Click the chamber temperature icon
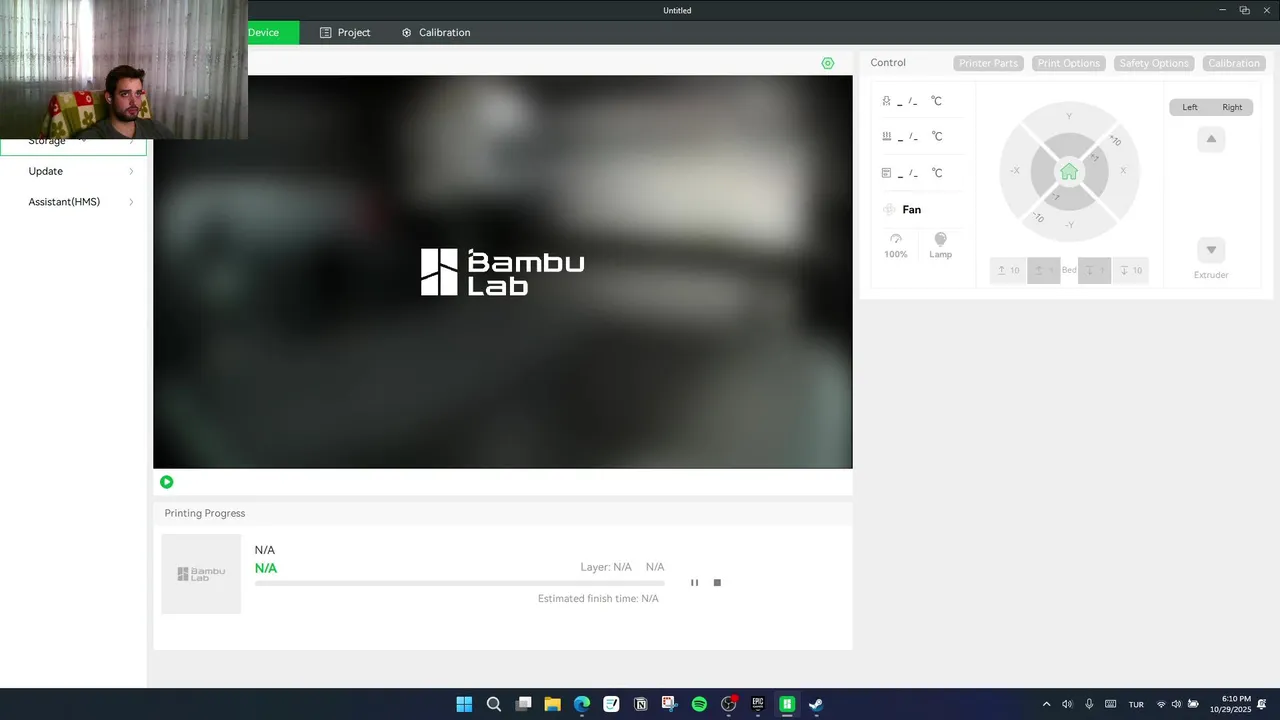This screenshot has width=1280, height=720. [x=887, y=172]
